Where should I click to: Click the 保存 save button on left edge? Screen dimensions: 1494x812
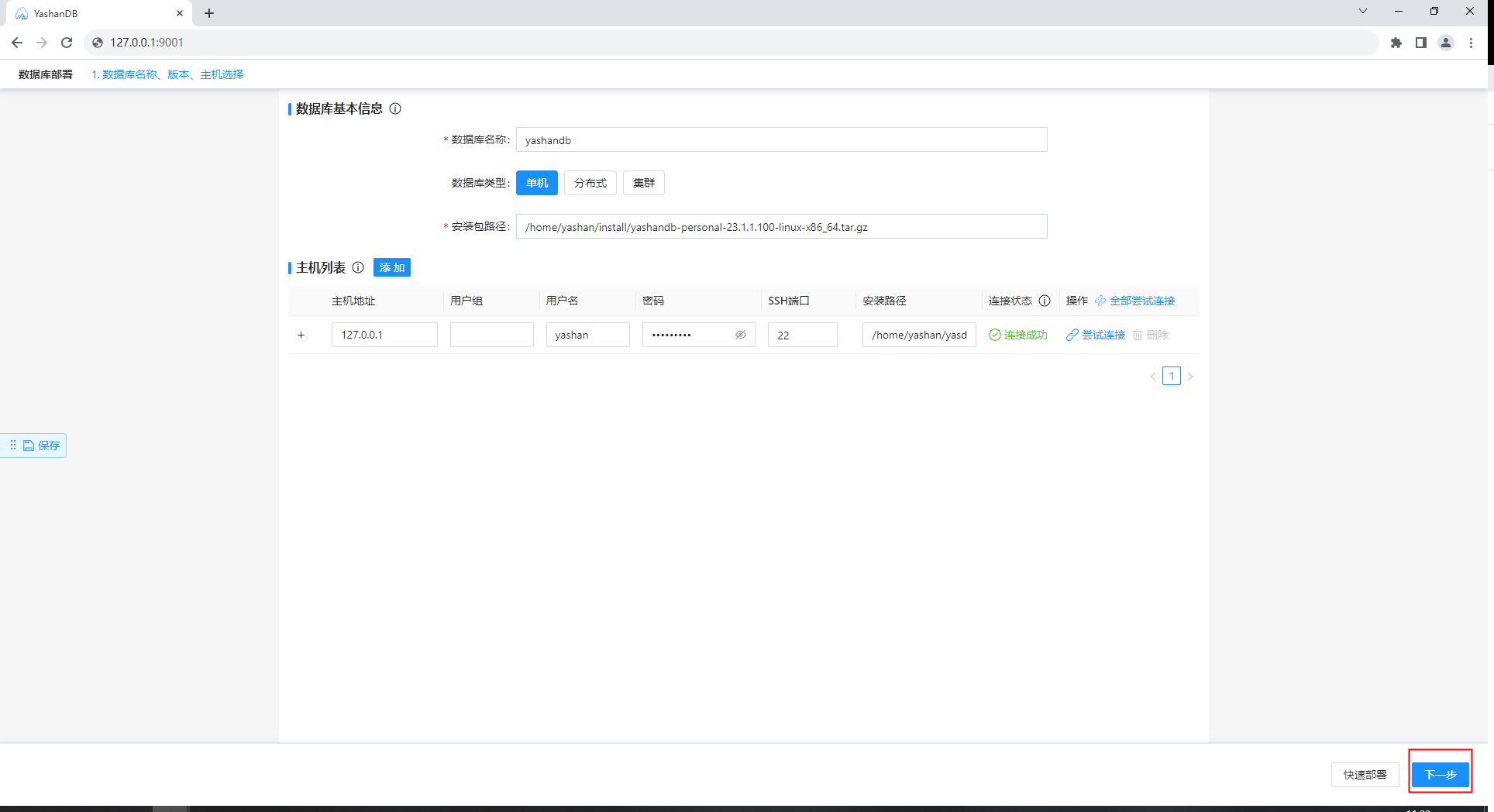click(42, 446)
